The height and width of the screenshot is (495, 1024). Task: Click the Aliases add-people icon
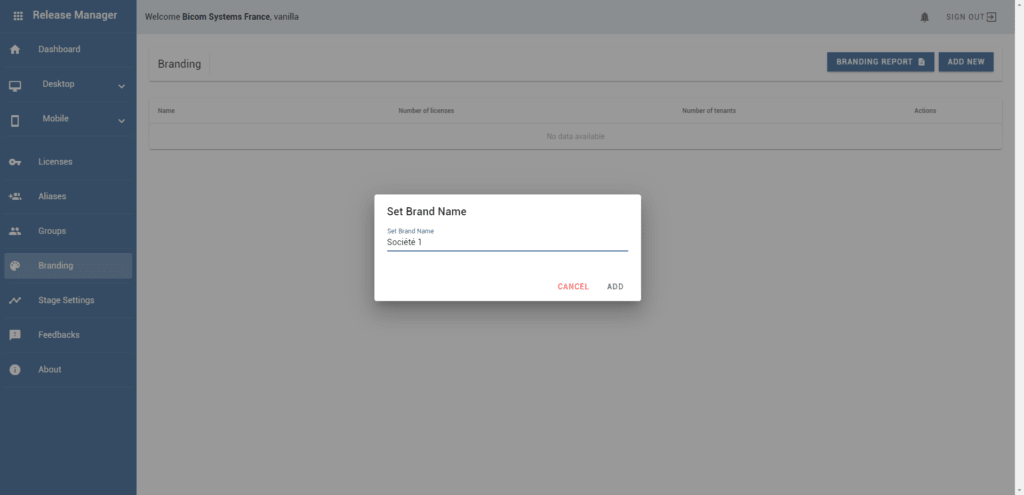click(x=15, y=196)
